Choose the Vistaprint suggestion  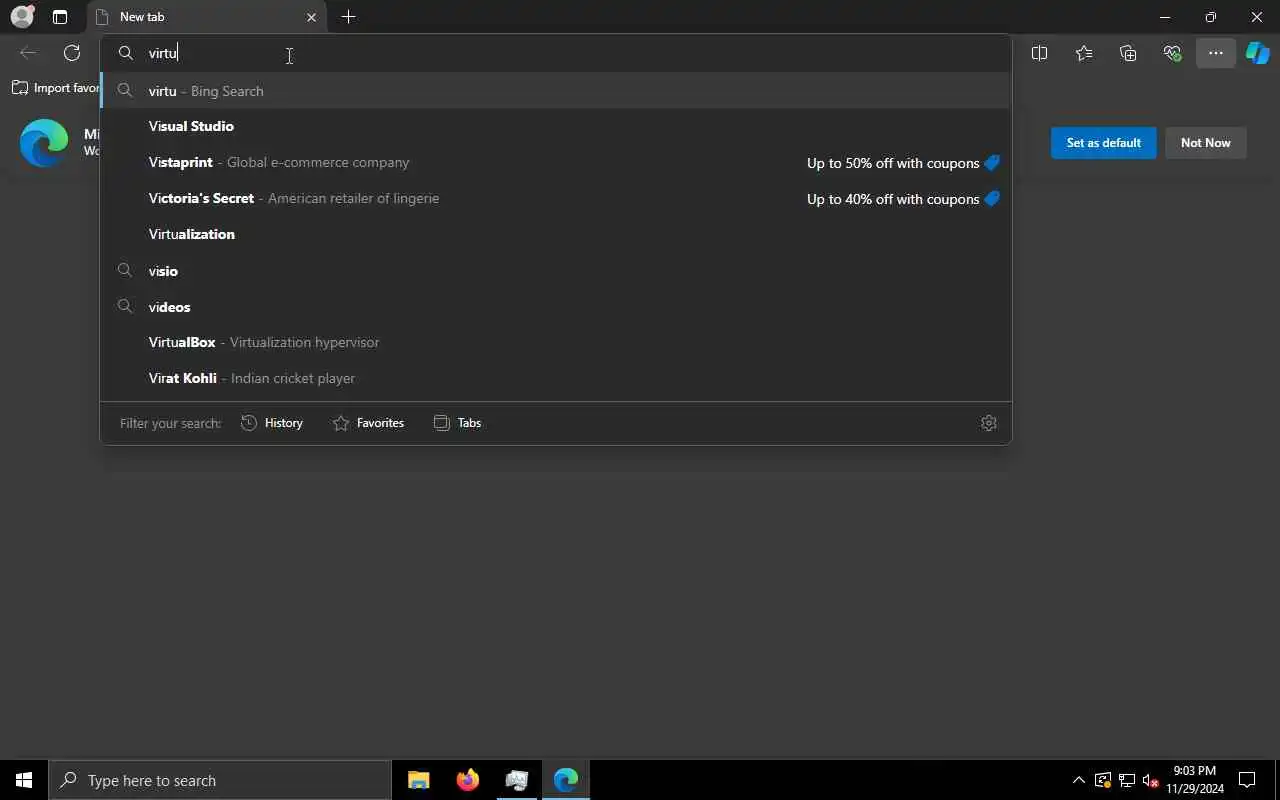(556, 162)
